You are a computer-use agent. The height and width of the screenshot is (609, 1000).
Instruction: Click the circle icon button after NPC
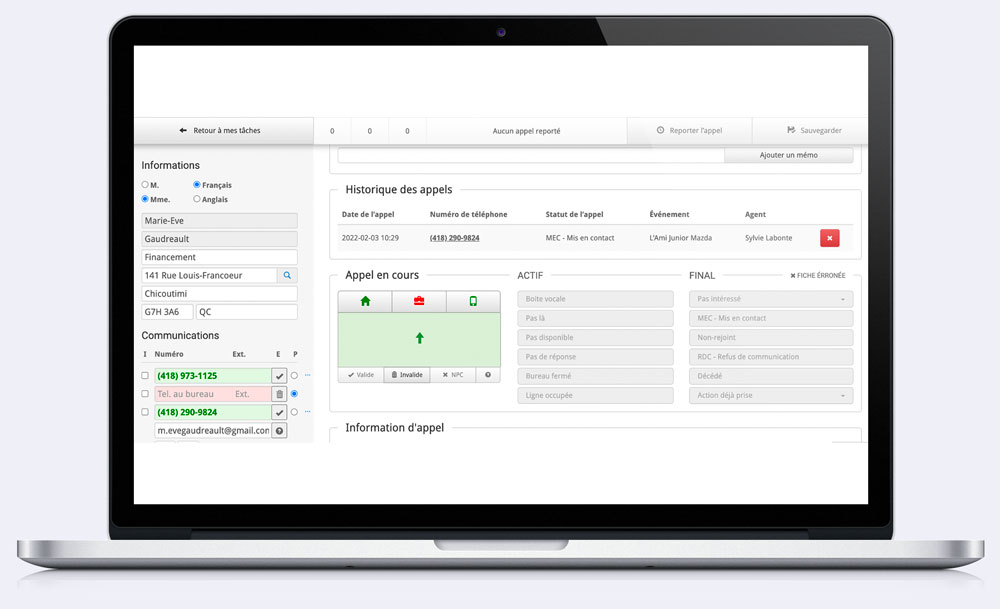[x=488, y=375]
